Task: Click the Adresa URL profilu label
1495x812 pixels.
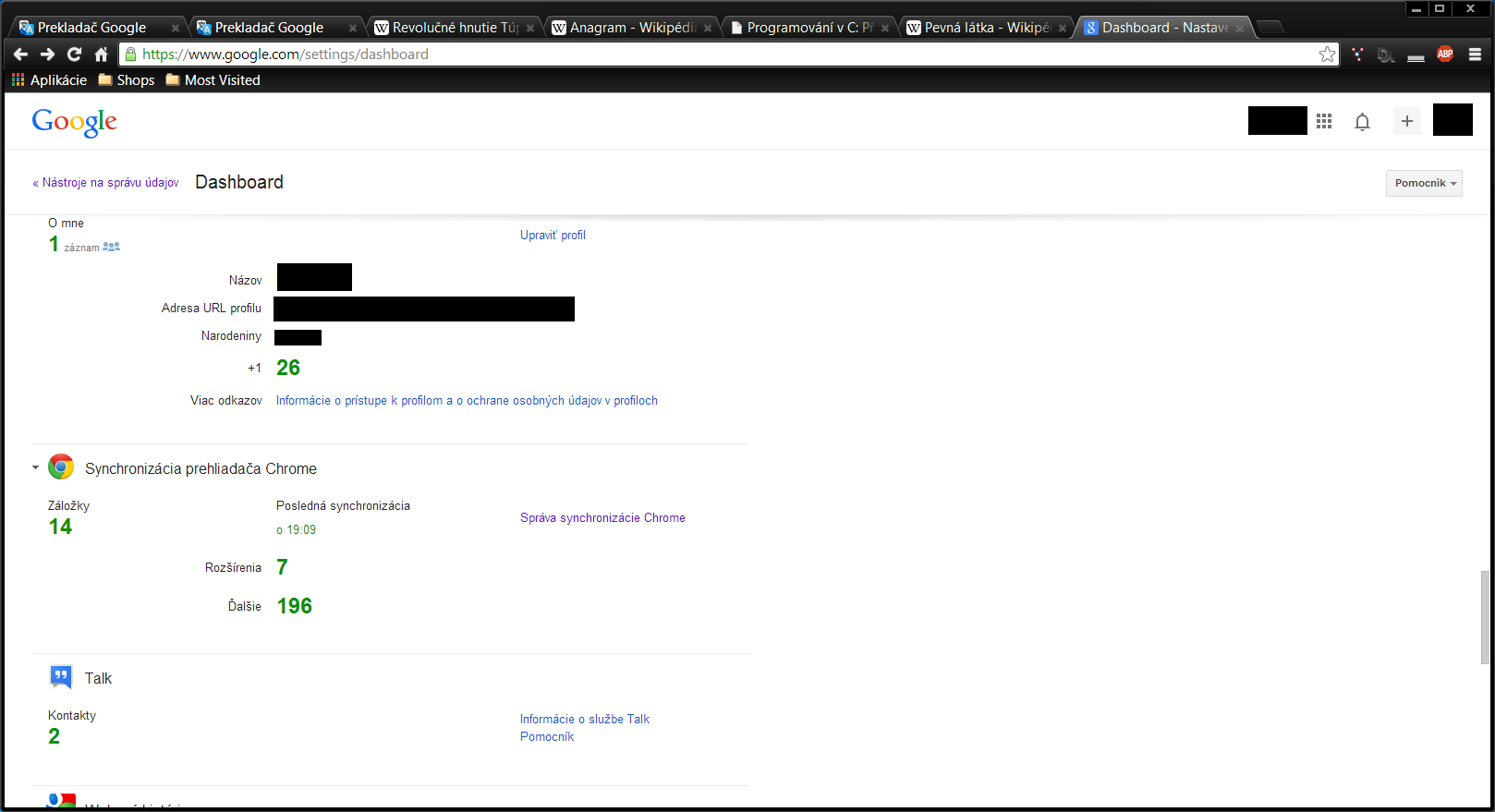Action: click(x=212, y=309)
